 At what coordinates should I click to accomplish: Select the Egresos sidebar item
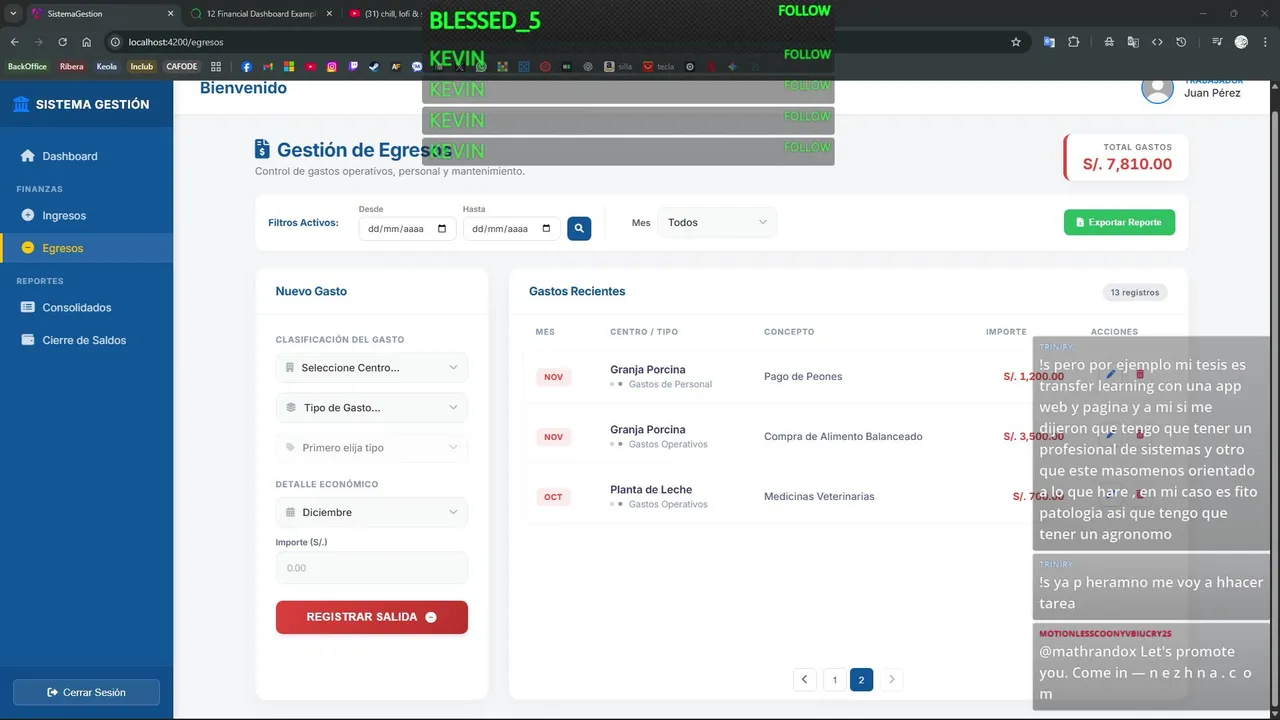point(86,248)
